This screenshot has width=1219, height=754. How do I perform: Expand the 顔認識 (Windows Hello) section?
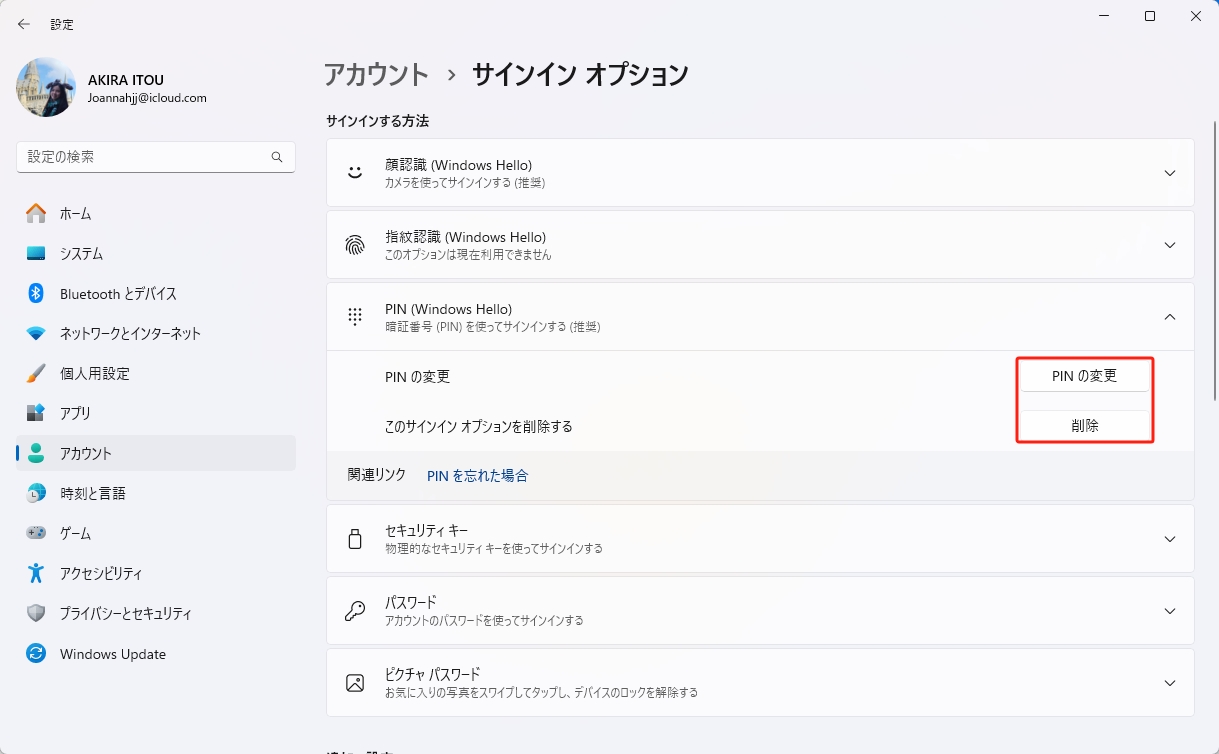coord(1170,173)
